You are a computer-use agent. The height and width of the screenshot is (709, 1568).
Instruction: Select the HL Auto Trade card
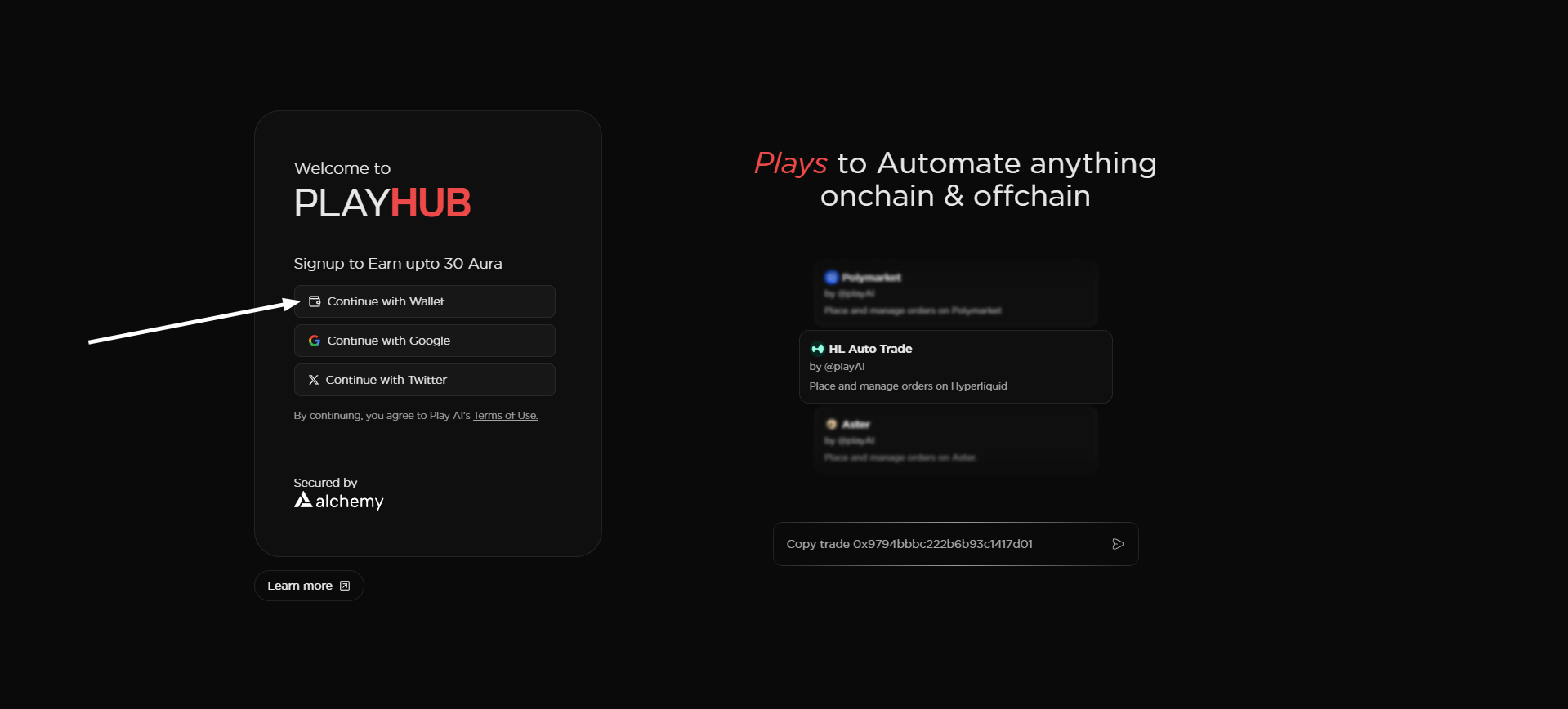(955, 367)
